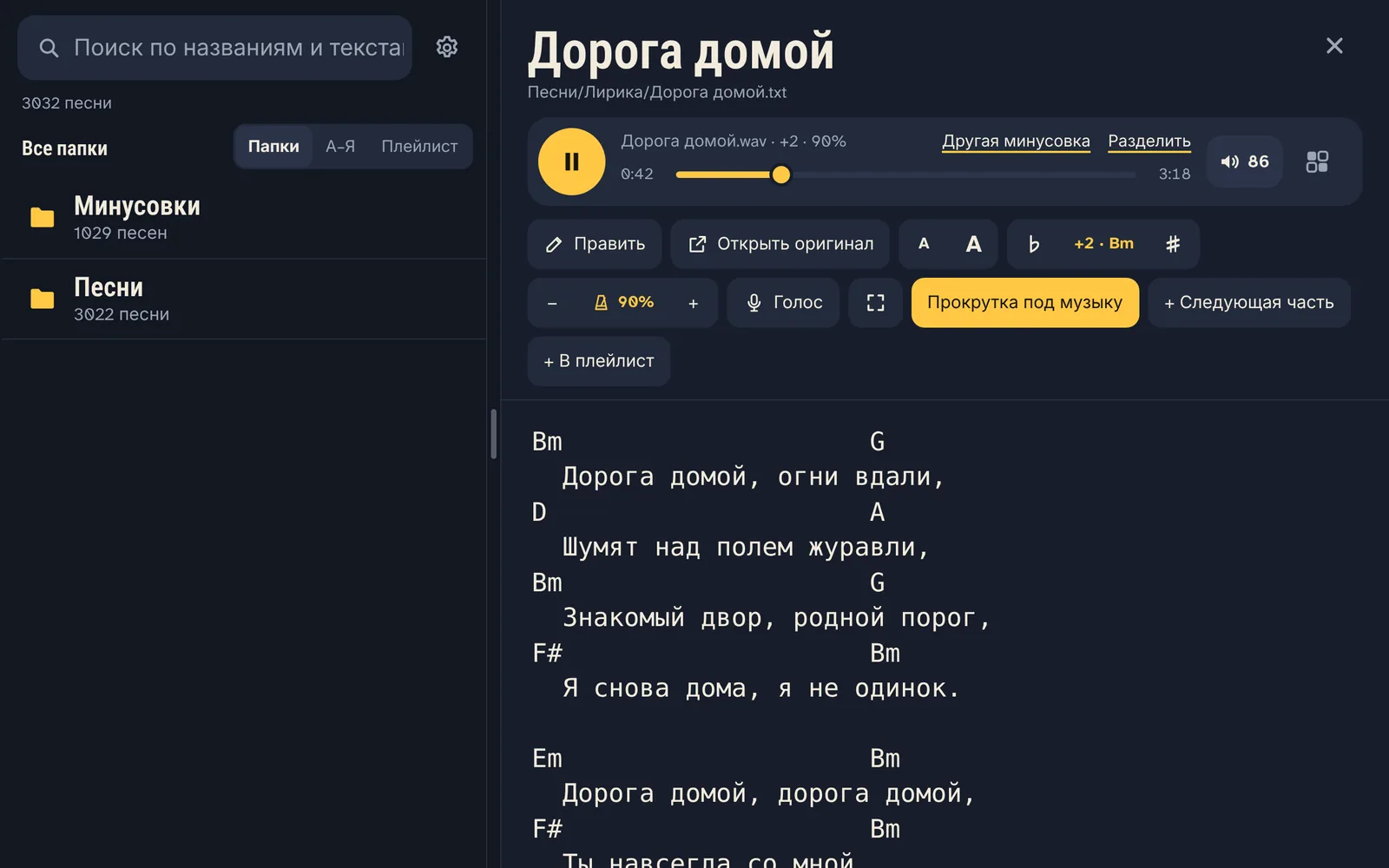This screenshot has height=868, width=1389.
Task: Click + Следующая часть button
Action: click(1248, 302)
